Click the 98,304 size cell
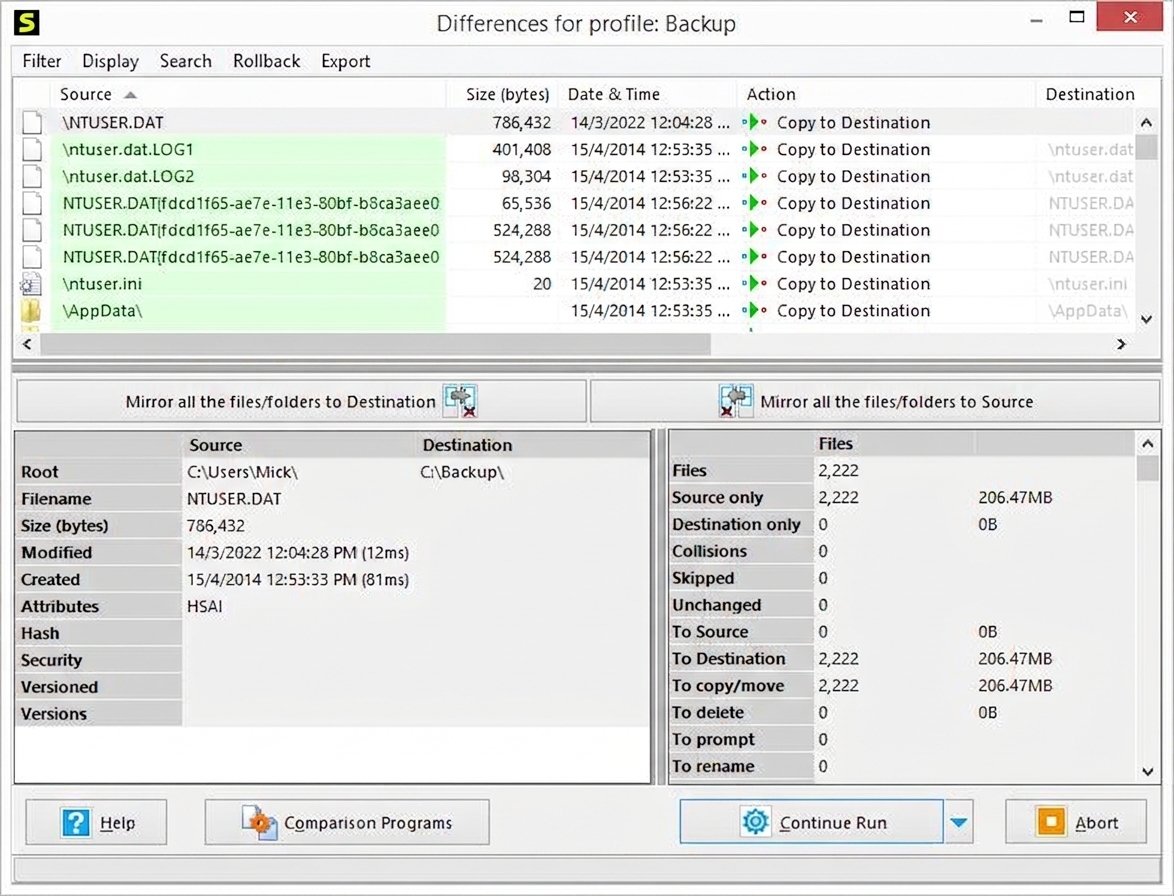The height and width of the screenshot is (896, 1174). pyautogui.click(x=526, y=177)
